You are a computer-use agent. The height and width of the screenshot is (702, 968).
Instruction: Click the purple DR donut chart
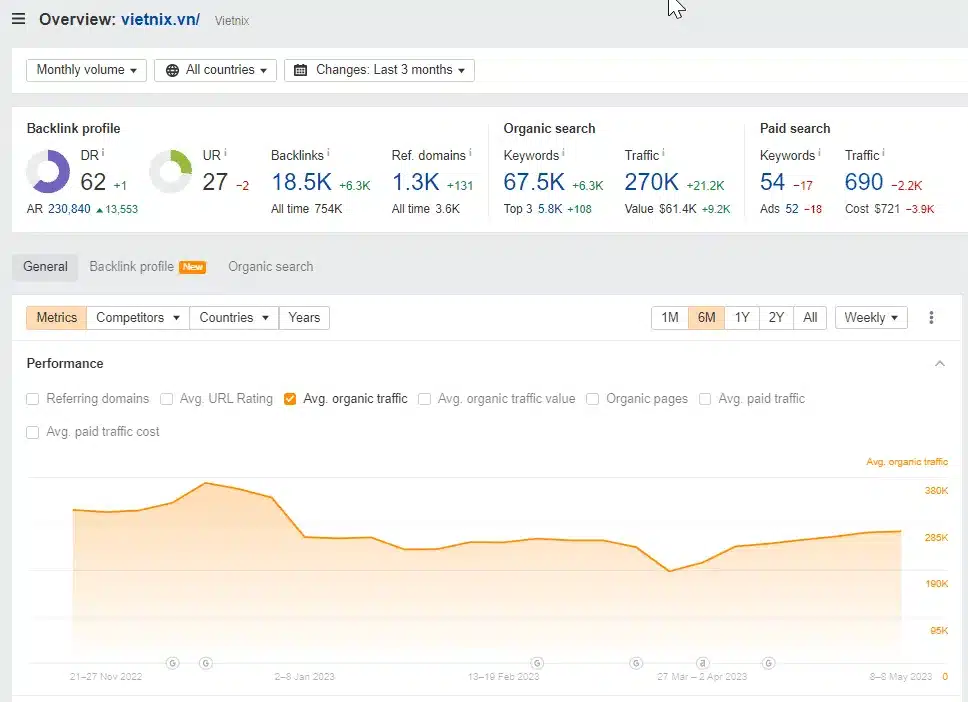click(48, 172)
